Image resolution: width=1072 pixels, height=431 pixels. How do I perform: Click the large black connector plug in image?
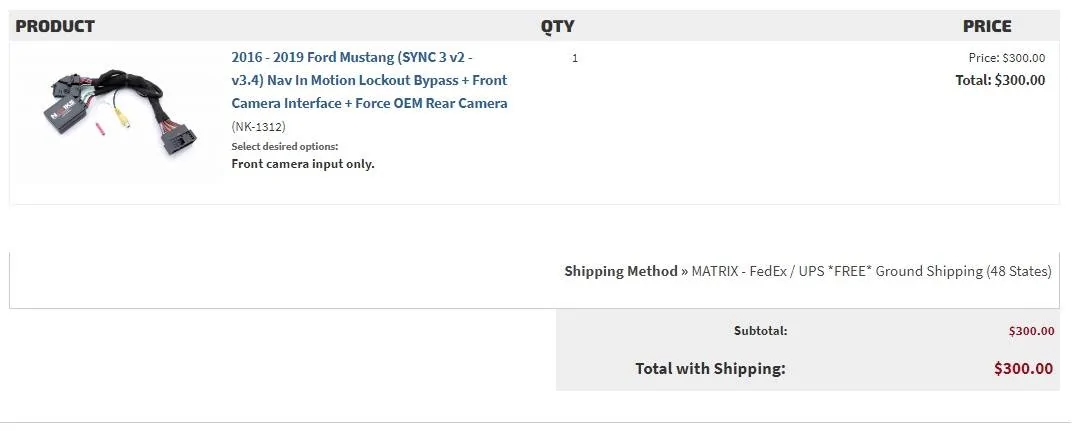click(178, 141)
